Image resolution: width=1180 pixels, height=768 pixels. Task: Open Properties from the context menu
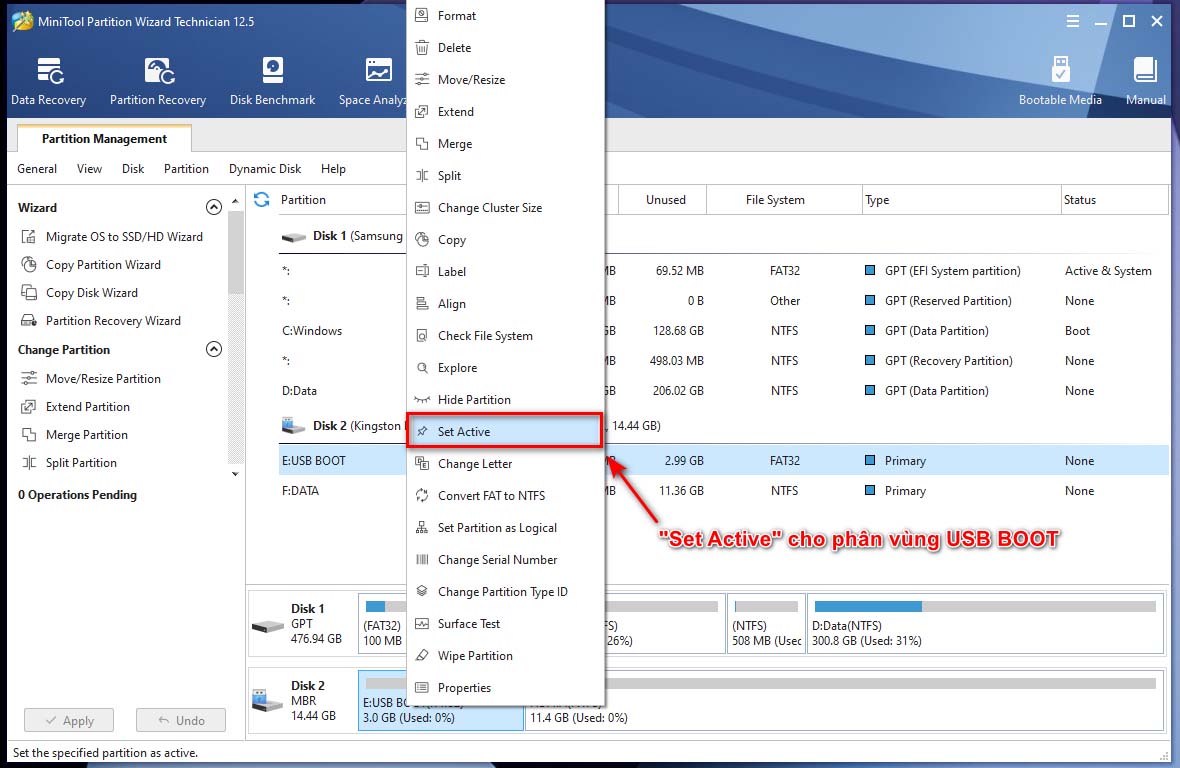tap(506, 688)
